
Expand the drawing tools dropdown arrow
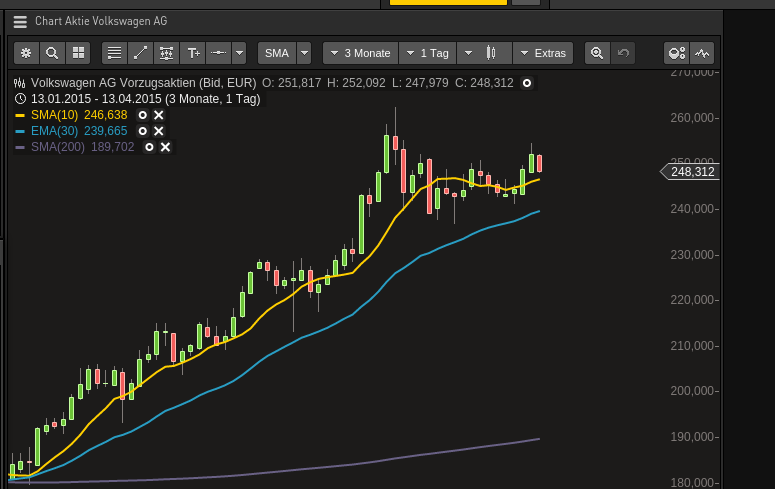pyautogui.click(x=239, y=53)
